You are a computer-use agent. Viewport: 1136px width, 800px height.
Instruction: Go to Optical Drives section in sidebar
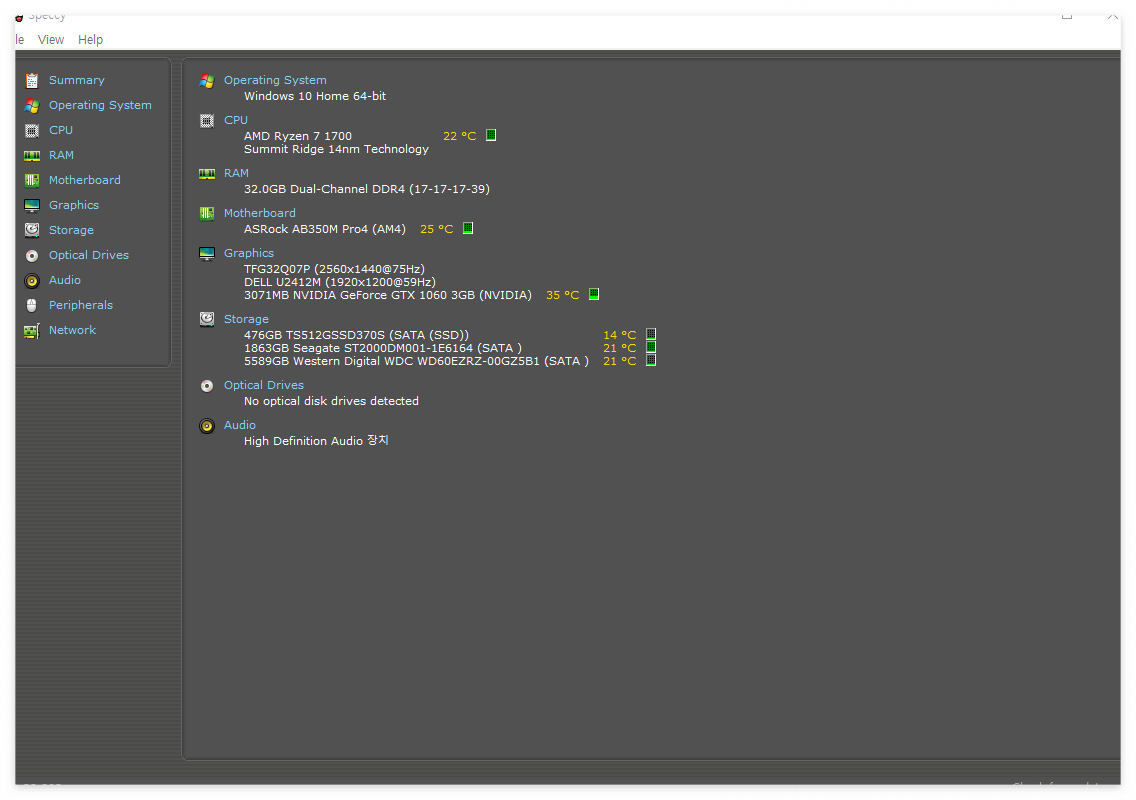tap(88, 255)
